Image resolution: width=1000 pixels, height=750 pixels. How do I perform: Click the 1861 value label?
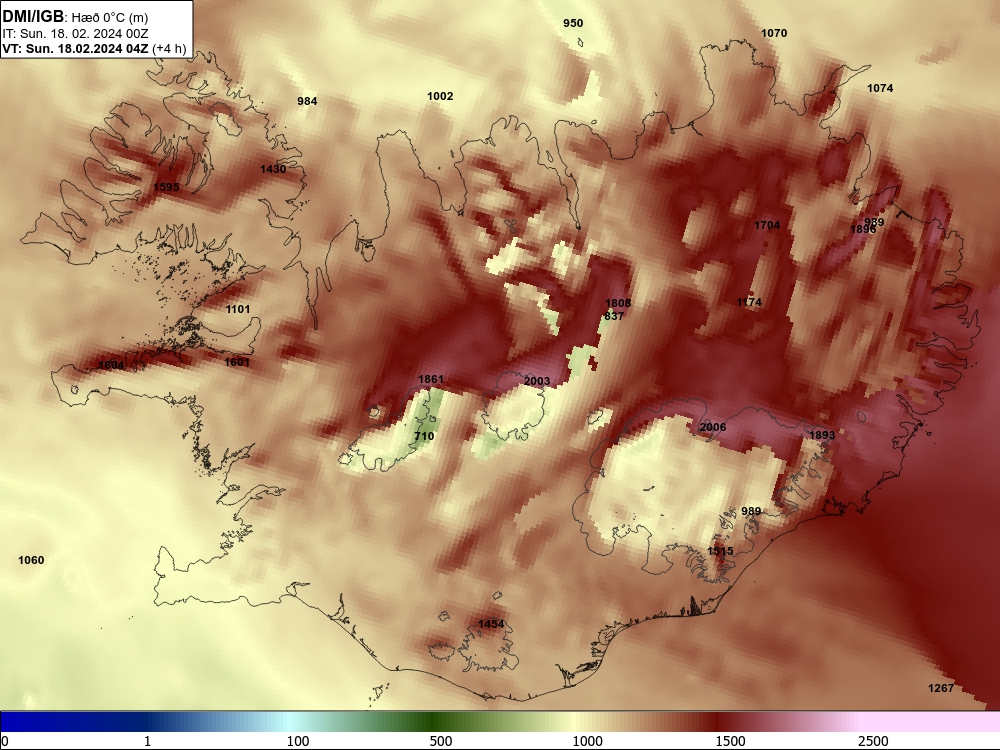point(430,379)
